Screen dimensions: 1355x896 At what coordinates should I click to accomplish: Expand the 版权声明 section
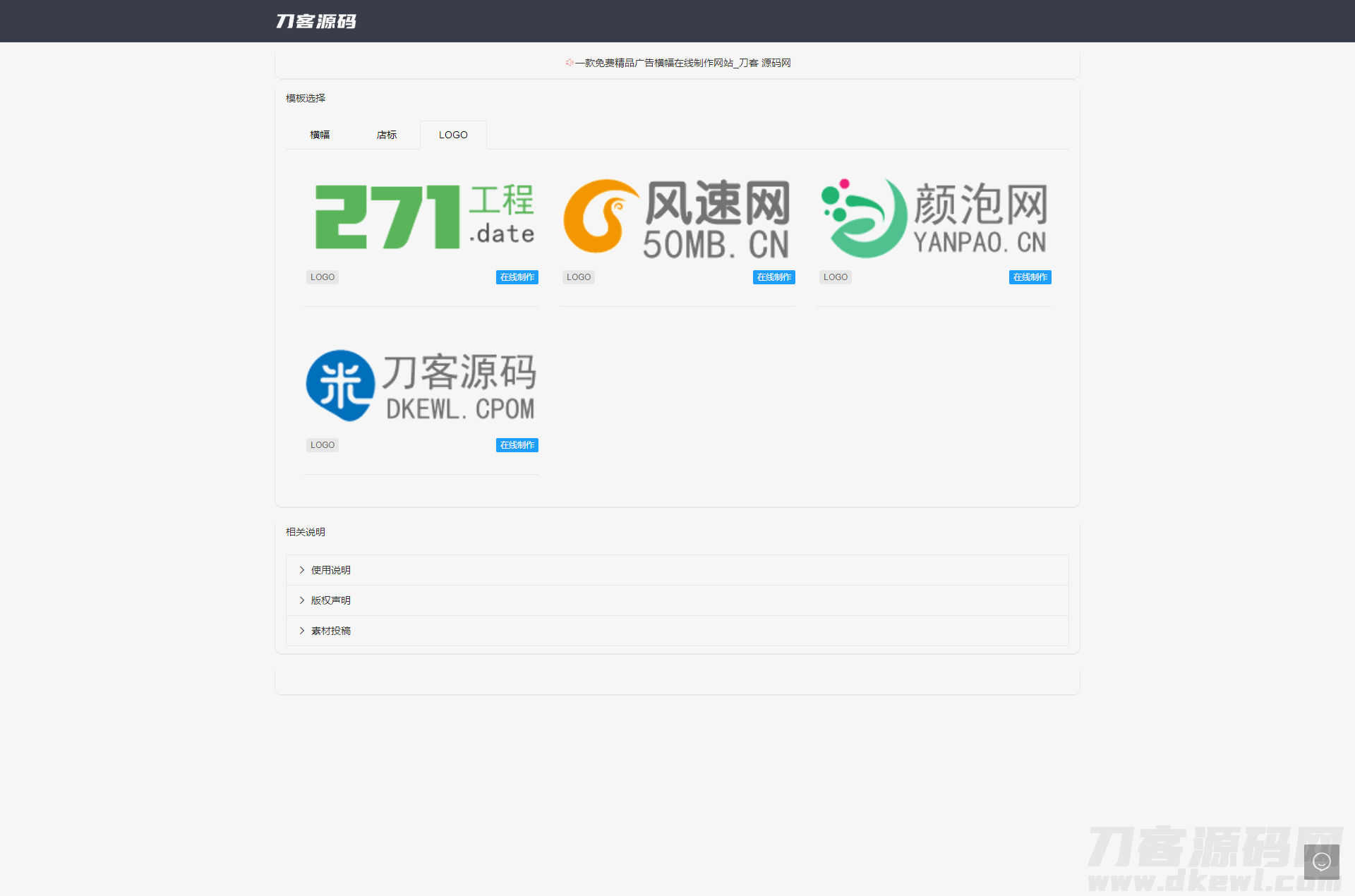coord(331,600)
